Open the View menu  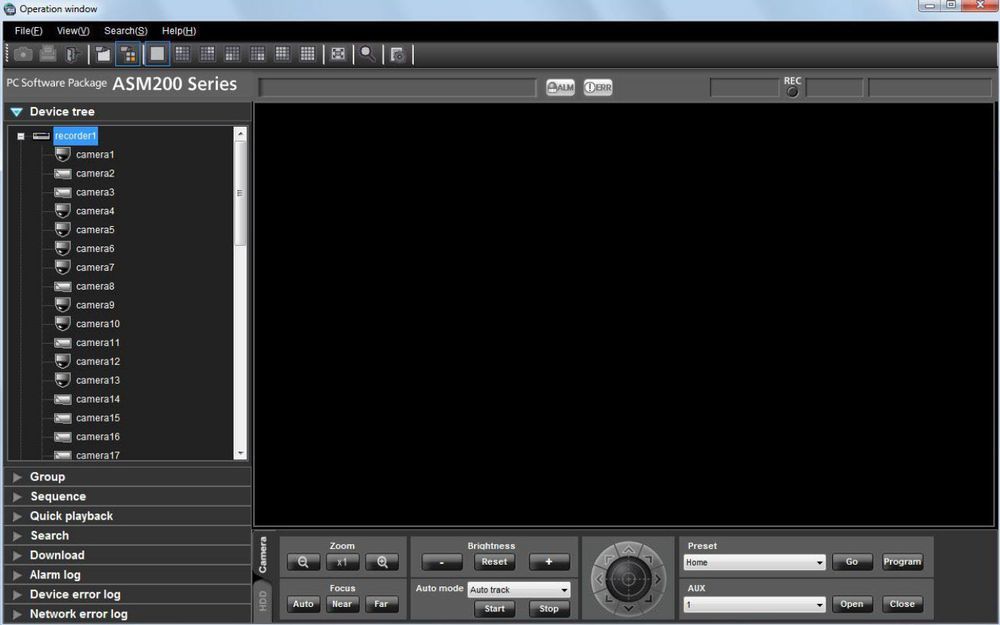[x=70, y=31]
